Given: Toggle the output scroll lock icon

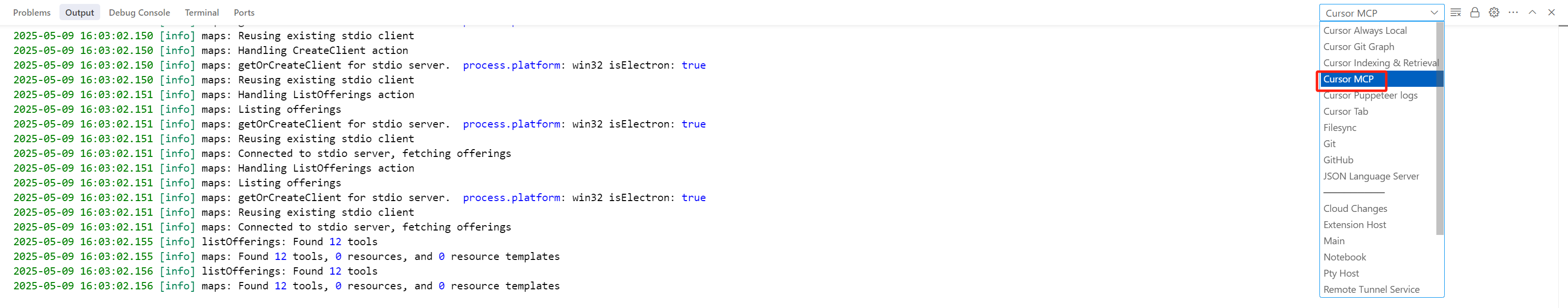Looking at the screenshot, I should [1475, 13].
